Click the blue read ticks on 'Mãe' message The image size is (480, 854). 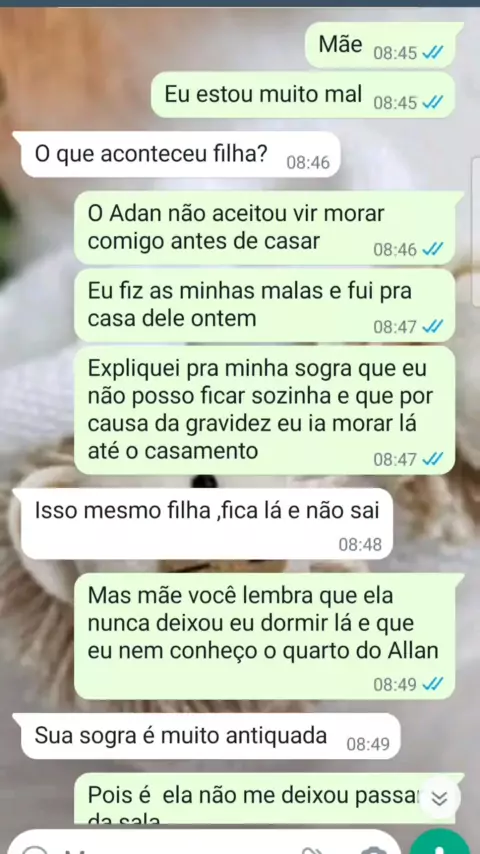(433, 53)
